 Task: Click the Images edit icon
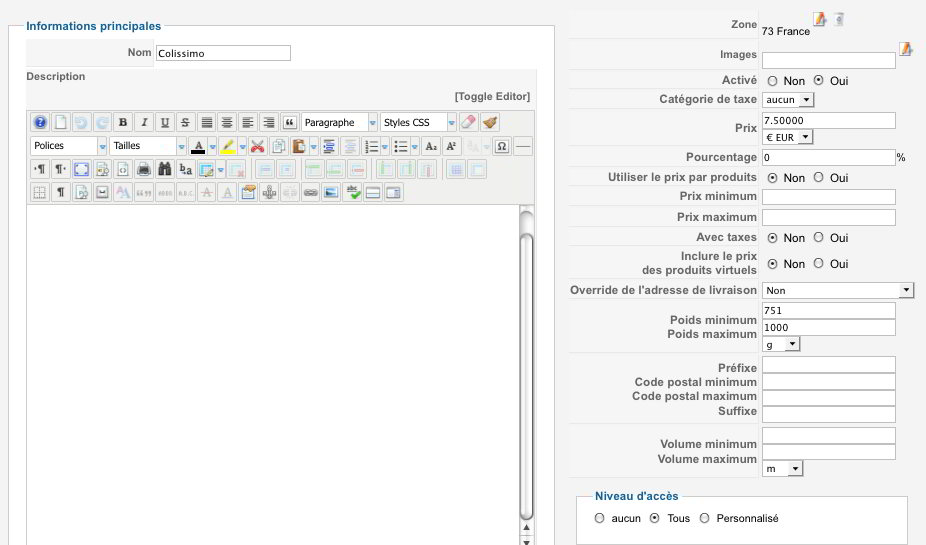906,49
